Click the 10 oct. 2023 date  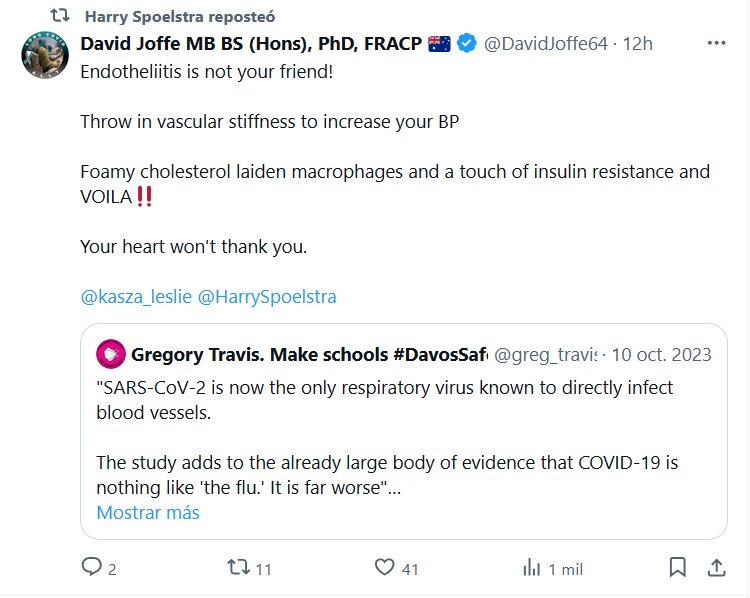point(661,353)
